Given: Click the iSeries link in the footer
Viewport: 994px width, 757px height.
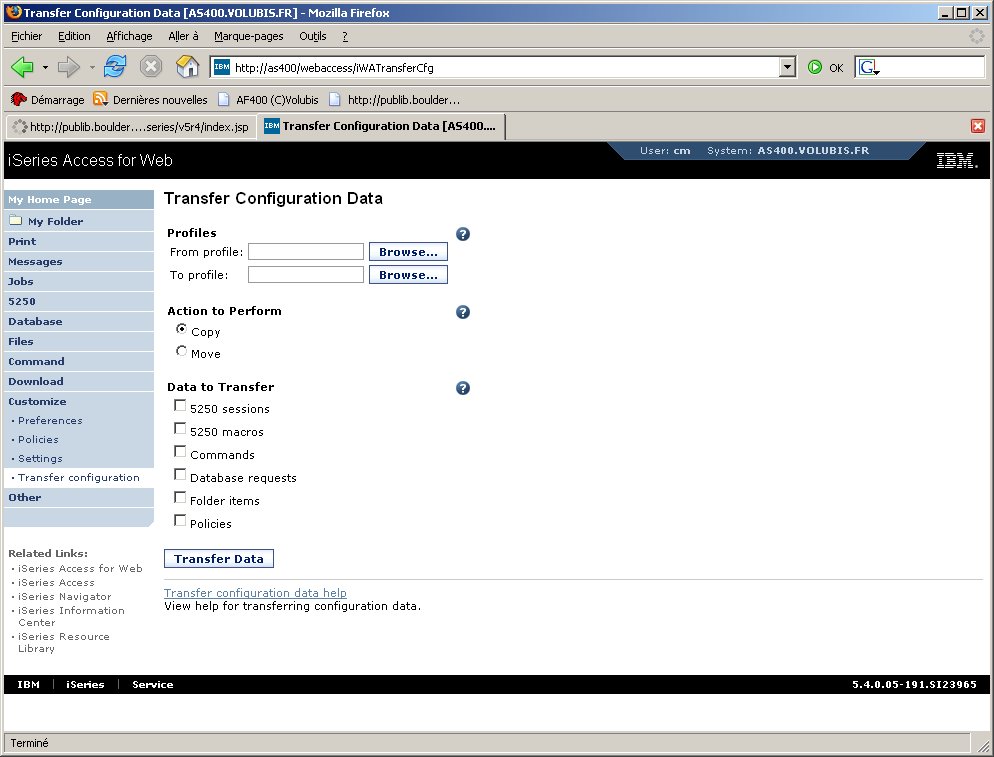Looking at the screenshot, I should 85,685.
